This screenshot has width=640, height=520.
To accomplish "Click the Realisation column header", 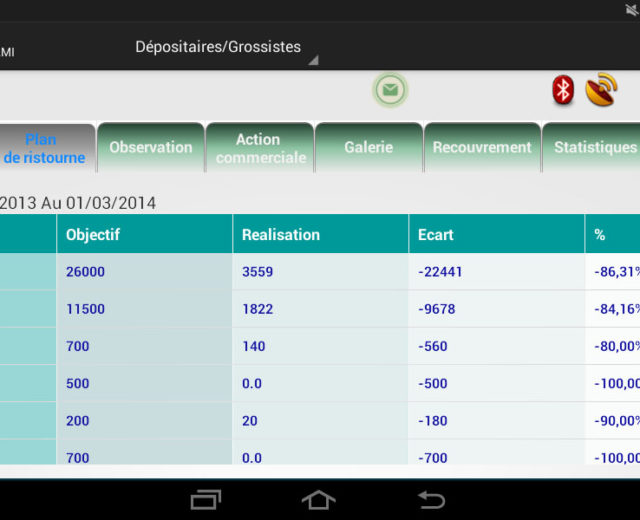I will 320,235.
